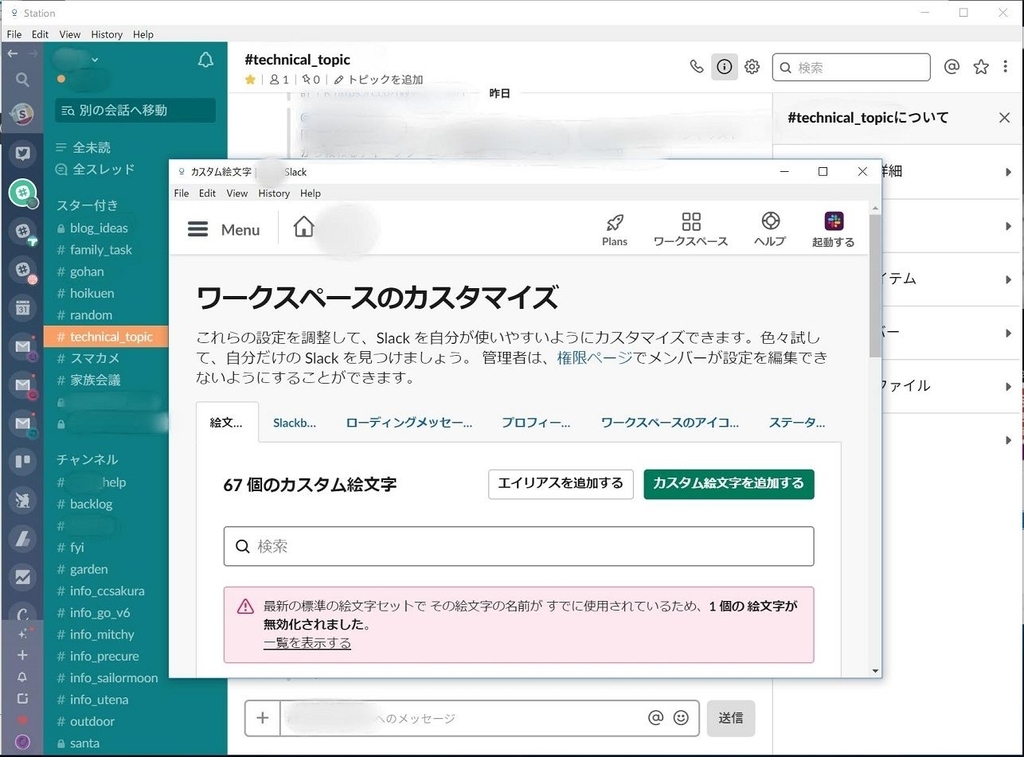1024x757 pixels.
Task: Open the #random channel
Action: (x=84, y=315)
